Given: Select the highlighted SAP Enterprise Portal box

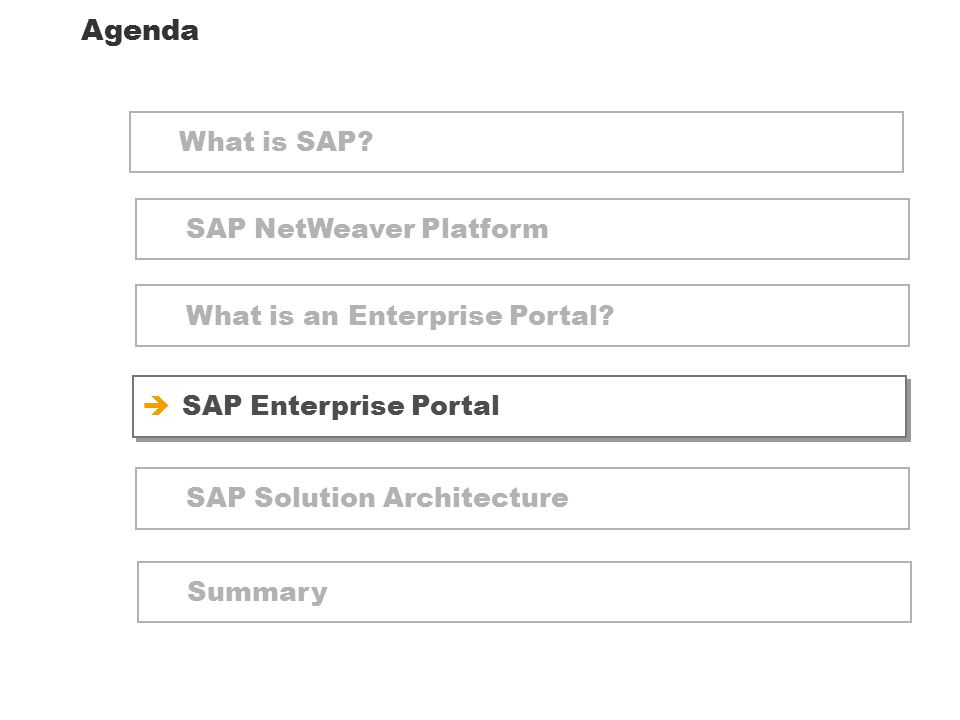Looking at the screenshot, I should pyautogui.click(x=519, y=407).
